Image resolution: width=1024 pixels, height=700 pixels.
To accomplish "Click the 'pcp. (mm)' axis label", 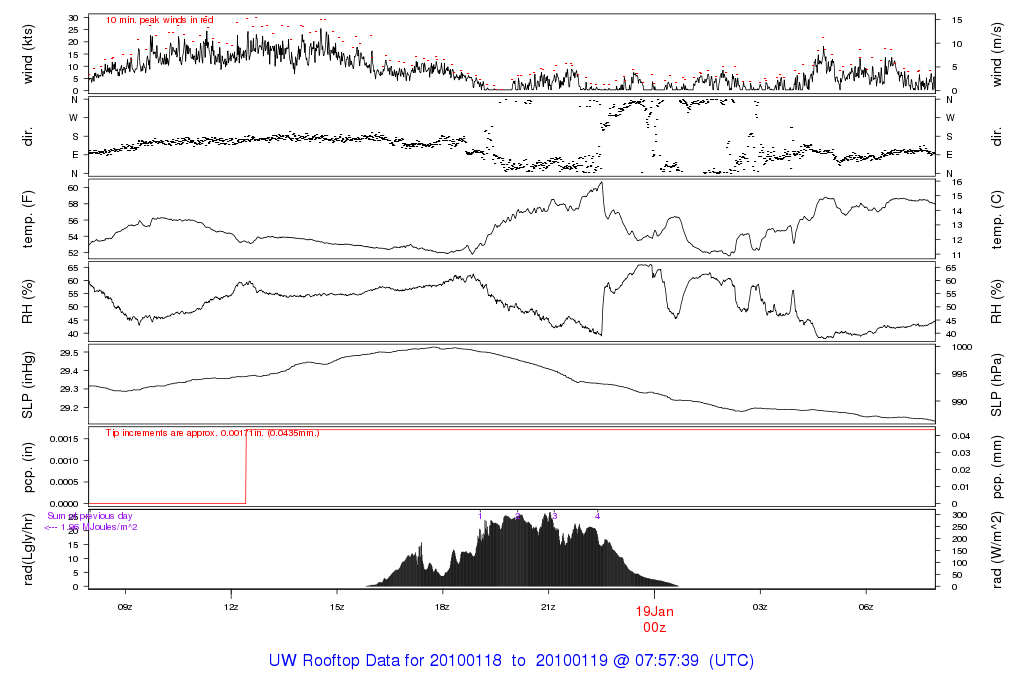I will (x=996, y=467).
